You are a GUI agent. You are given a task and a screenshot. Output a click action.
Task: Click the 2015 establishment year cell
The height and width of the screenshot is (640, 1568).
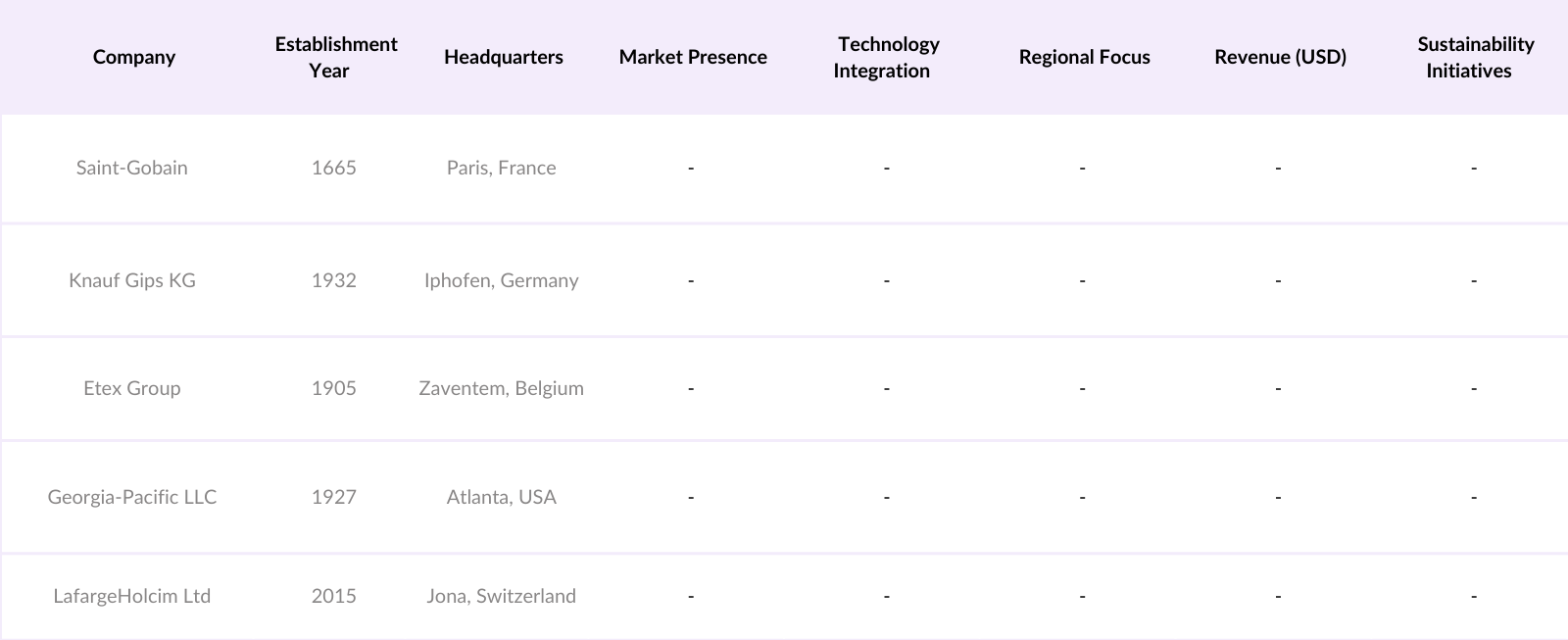(334, 596)
